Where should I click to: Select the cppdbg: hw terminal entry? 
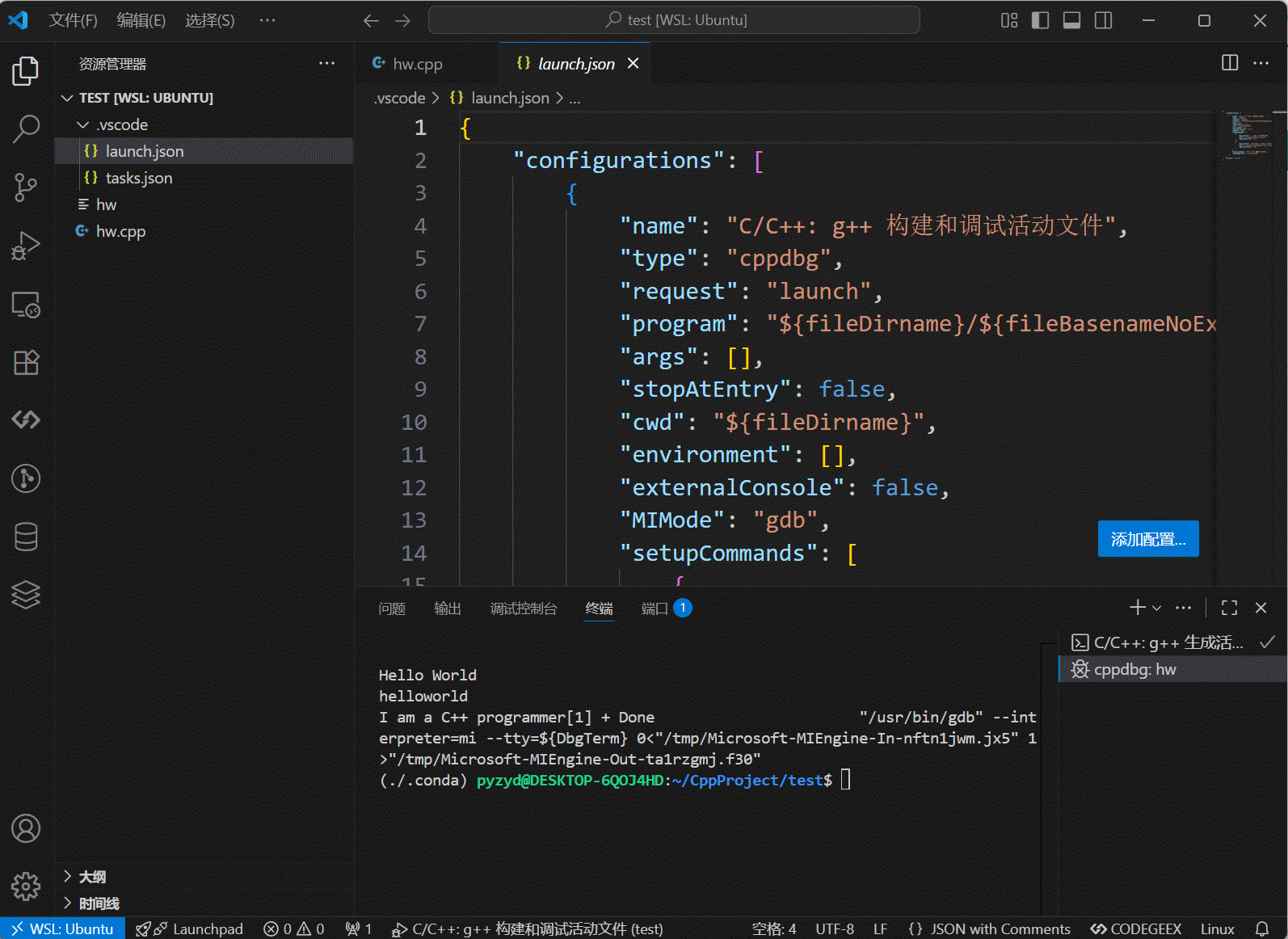click(x=1173, y=669)
